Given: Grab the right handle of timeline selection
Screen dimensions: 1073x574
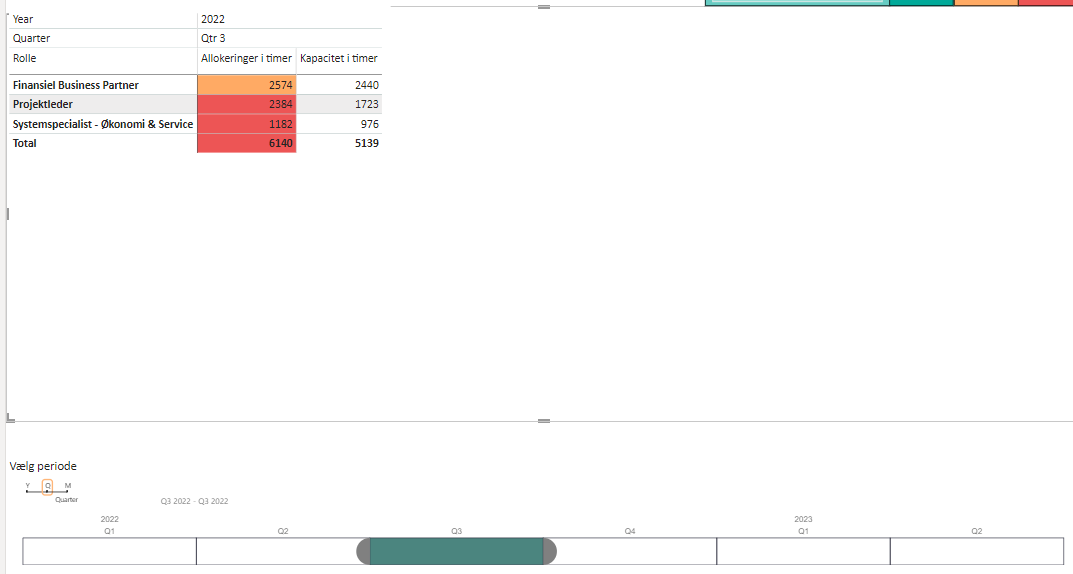Looking at the screenshot, I should [x=550, y=551].
